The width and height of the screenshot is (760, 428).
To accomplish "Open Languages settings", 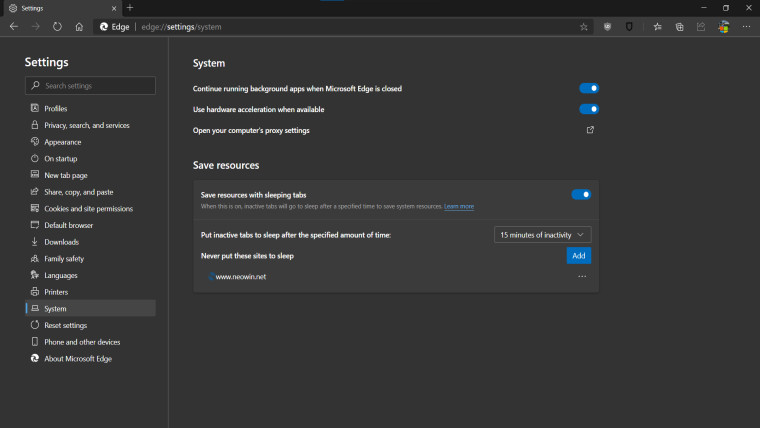I will 90,275.
